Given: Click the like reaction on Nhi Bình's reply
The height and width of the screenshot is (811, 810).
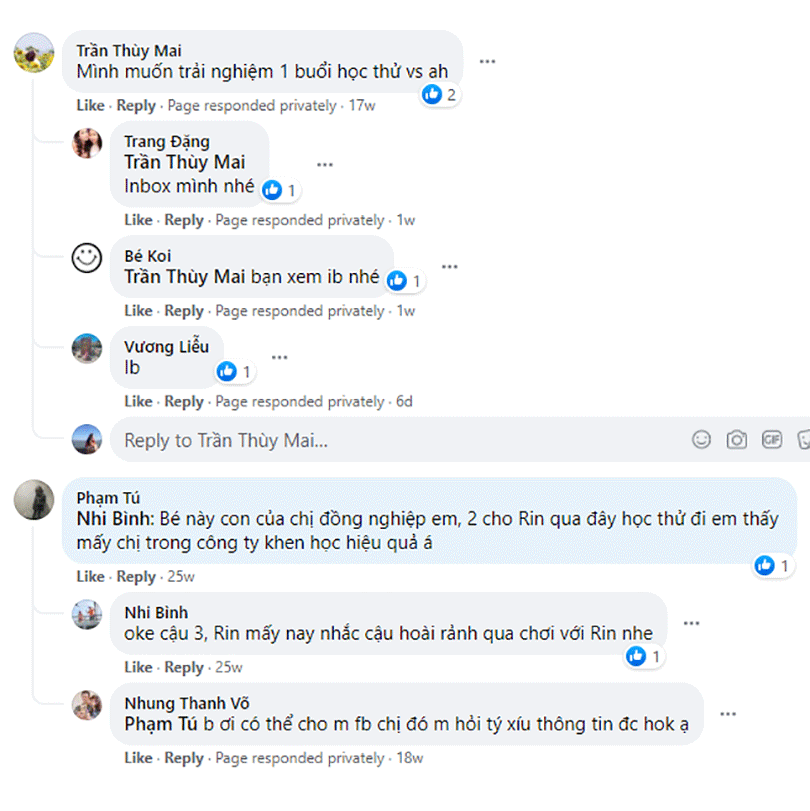Looking at the screenshot, I should [643, 656].
